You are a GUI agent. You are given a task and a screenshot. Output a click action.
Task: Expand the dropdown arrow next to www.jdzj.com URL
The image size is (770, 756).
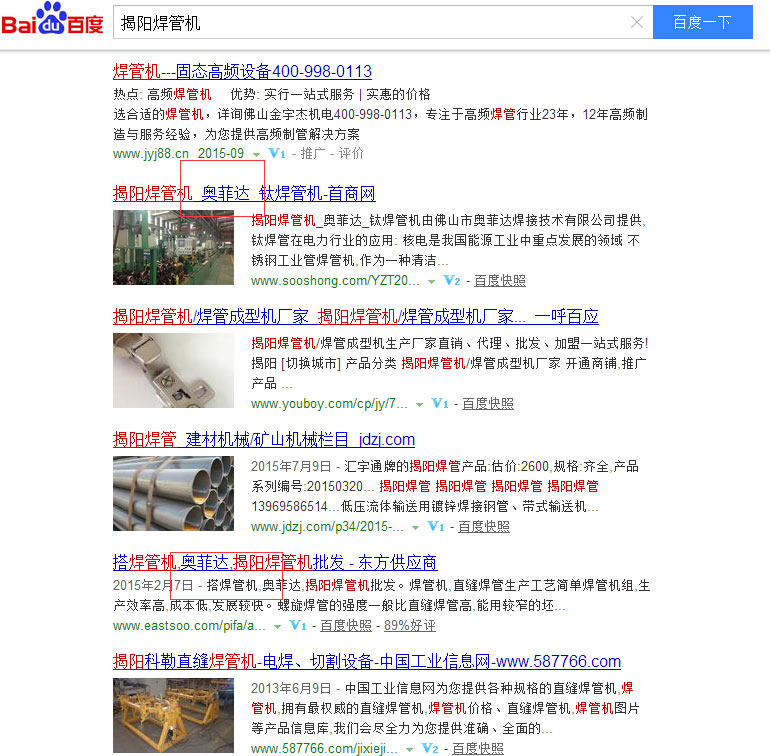(415, 528)
